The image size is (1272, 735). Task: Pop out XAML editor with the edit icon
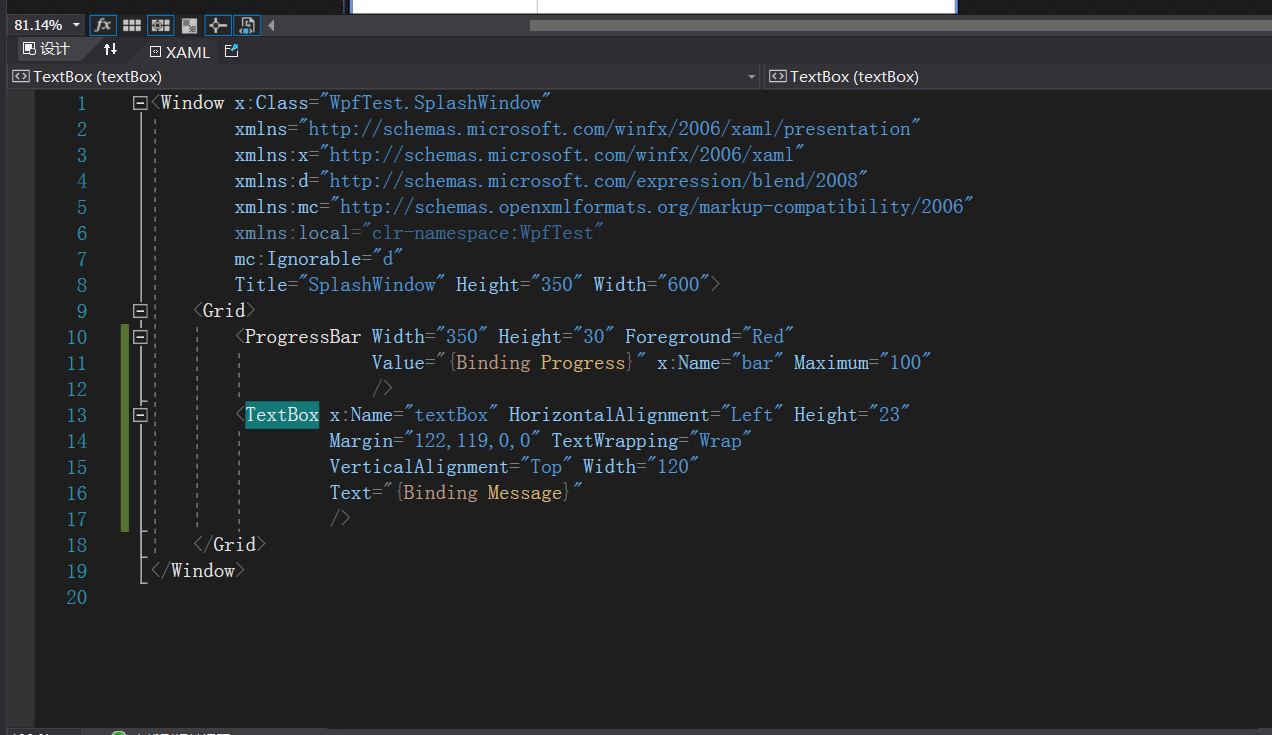point(231,51)
